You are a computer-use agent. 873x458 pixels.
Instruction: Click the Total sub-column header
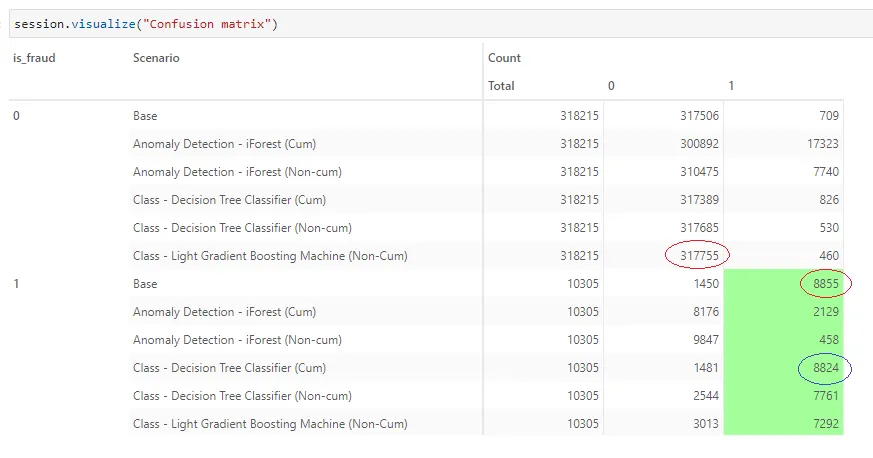tap(501, 86)
